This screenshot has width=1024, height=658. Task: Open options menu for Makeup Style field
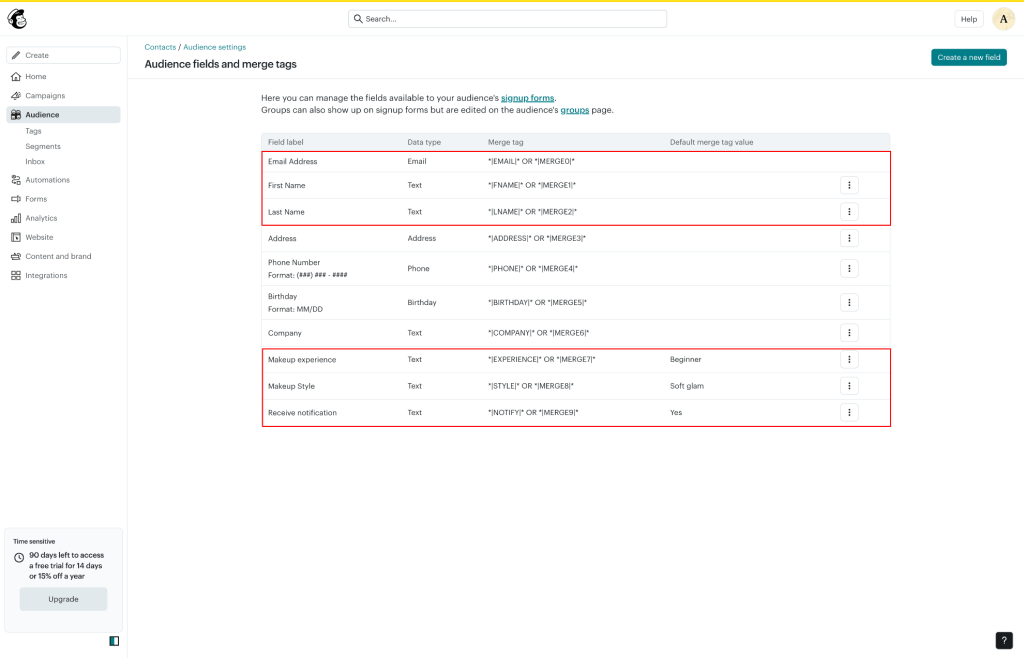(x=849, y=386)
